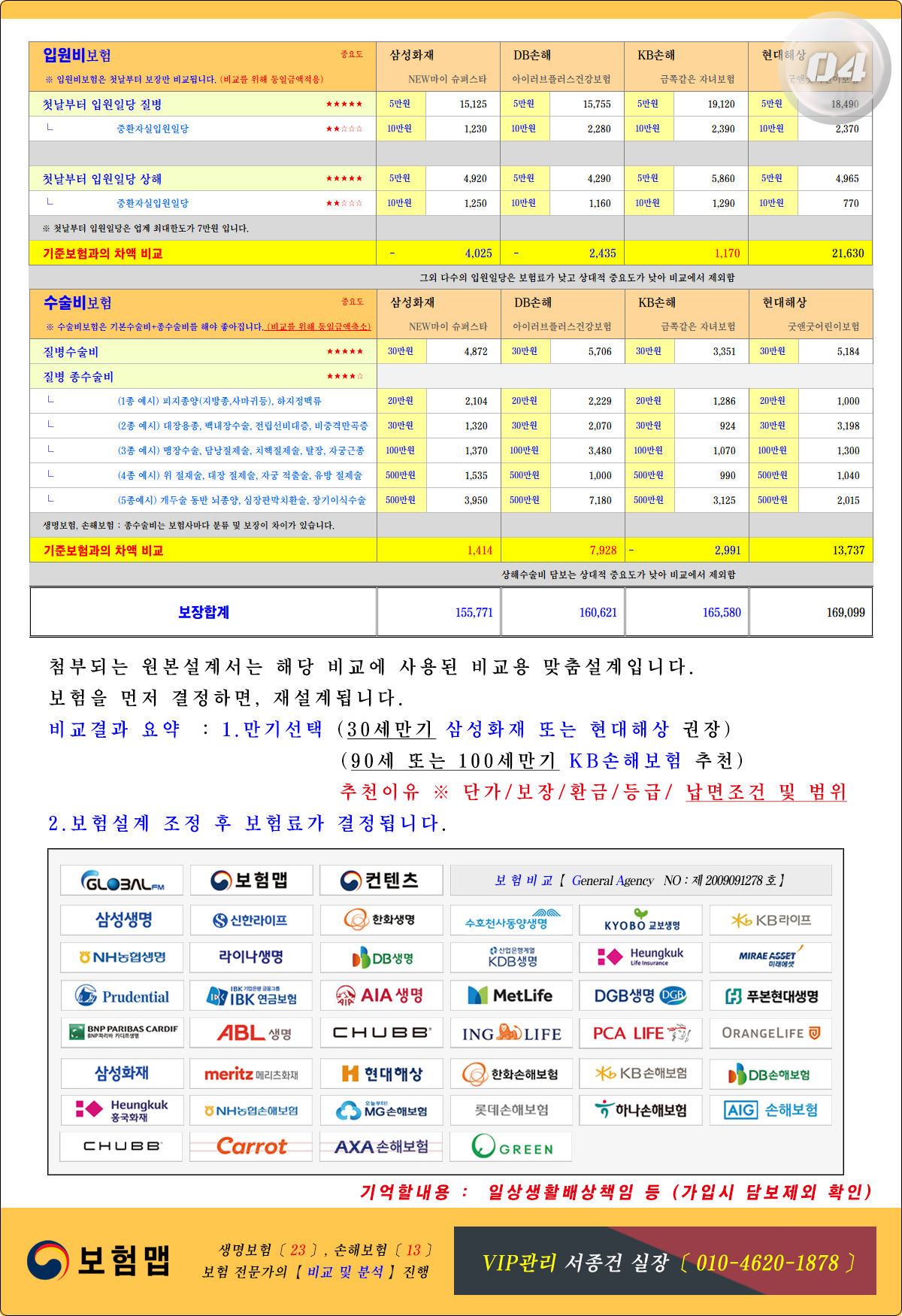
Task: Select the 한화생명 logo
Action: tap(381, 920)
